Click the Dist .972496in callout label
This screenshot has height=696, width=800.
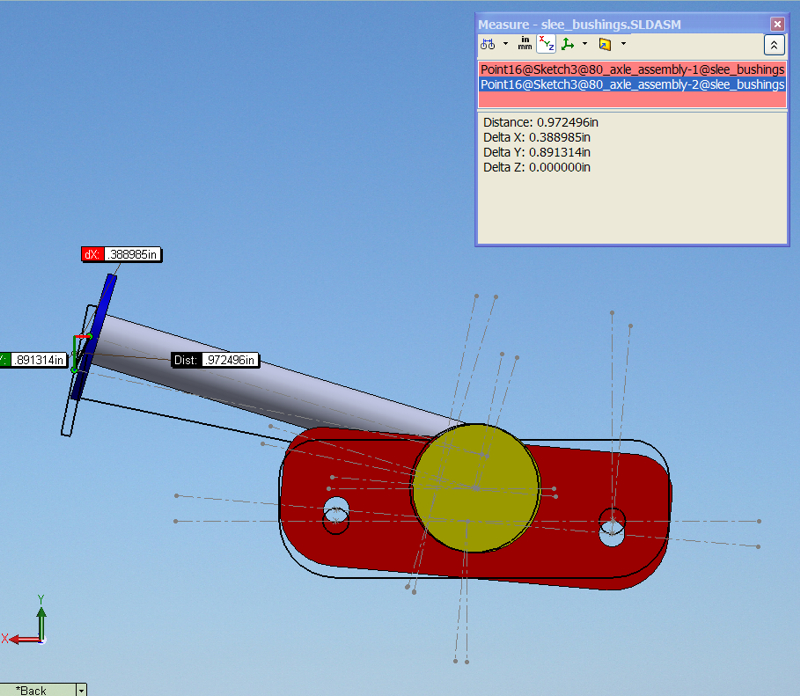(x=215, y=360)
